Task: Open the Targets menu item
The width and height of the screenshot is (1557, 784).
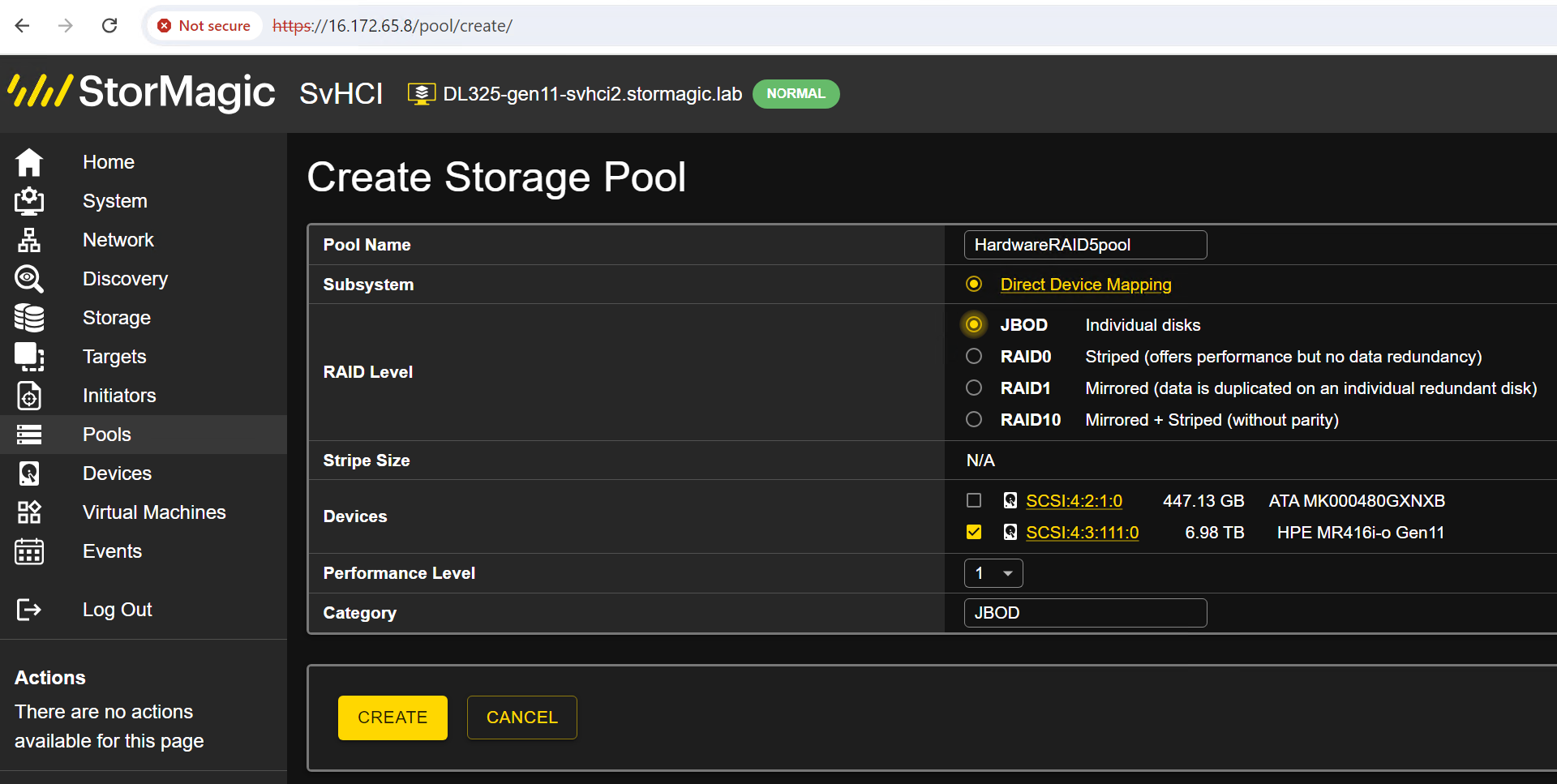Action: tap(114, 357)
